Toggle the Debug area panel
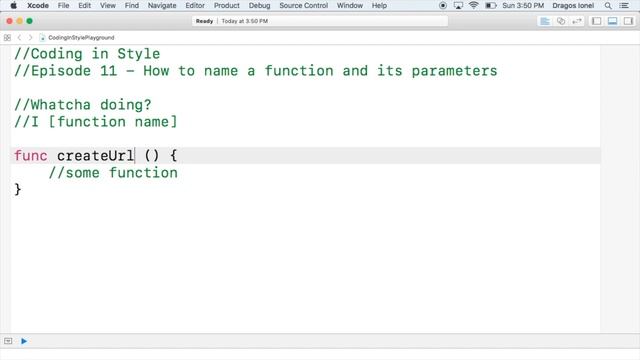The width and height of the screenshot is (640, 360). click(x=613, y=21)
